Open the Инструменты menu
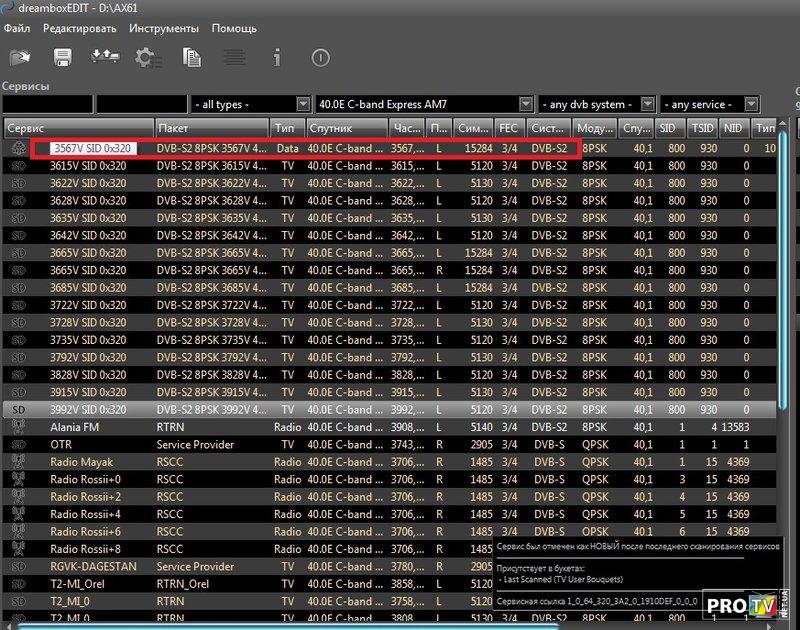The height and width of the screenshot is (630, 800). (x=164, y=28)
